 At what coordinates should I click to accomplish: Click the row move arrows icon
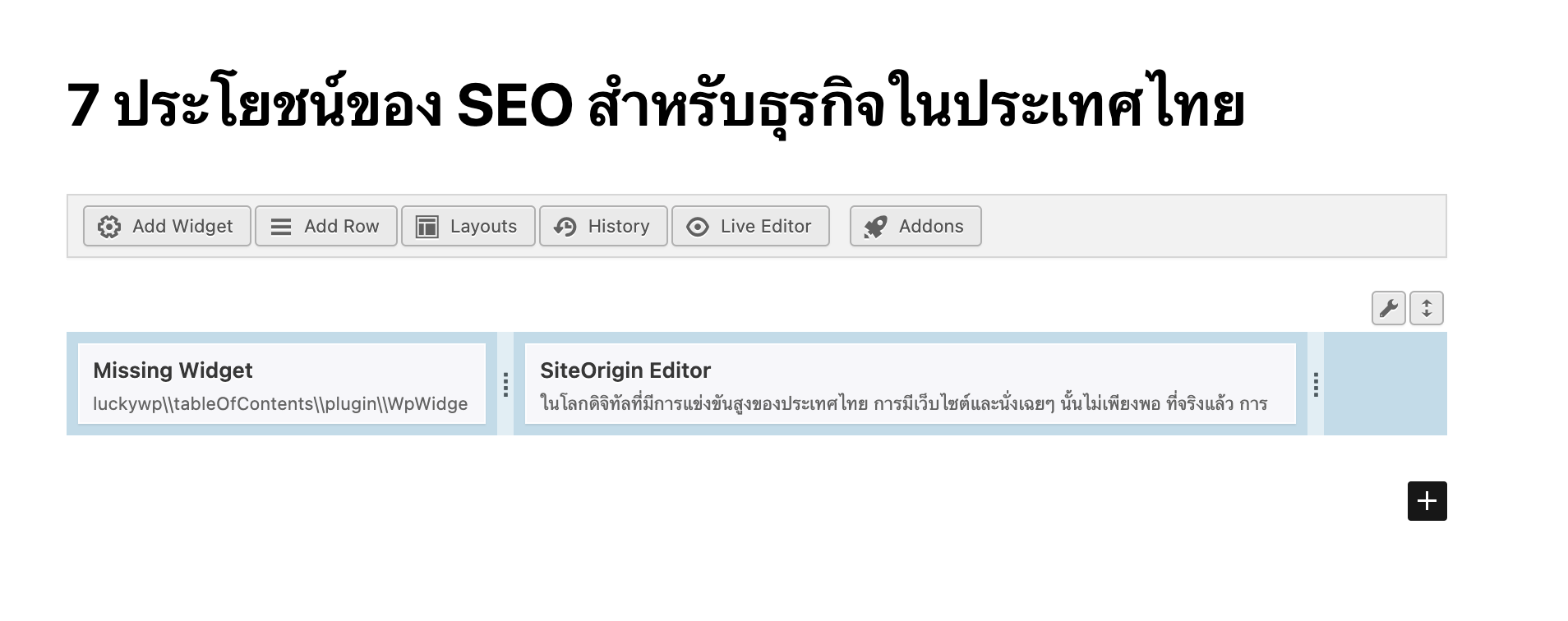click(1427, 308)
